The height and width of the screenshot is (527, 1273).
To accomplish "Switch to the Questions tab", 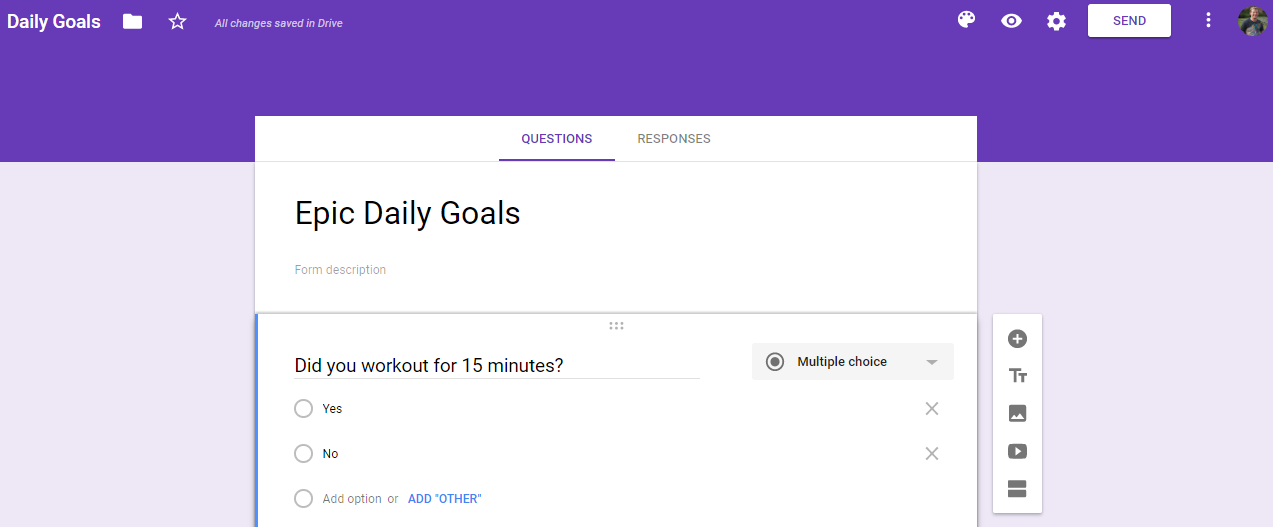I will pos(557,139).
